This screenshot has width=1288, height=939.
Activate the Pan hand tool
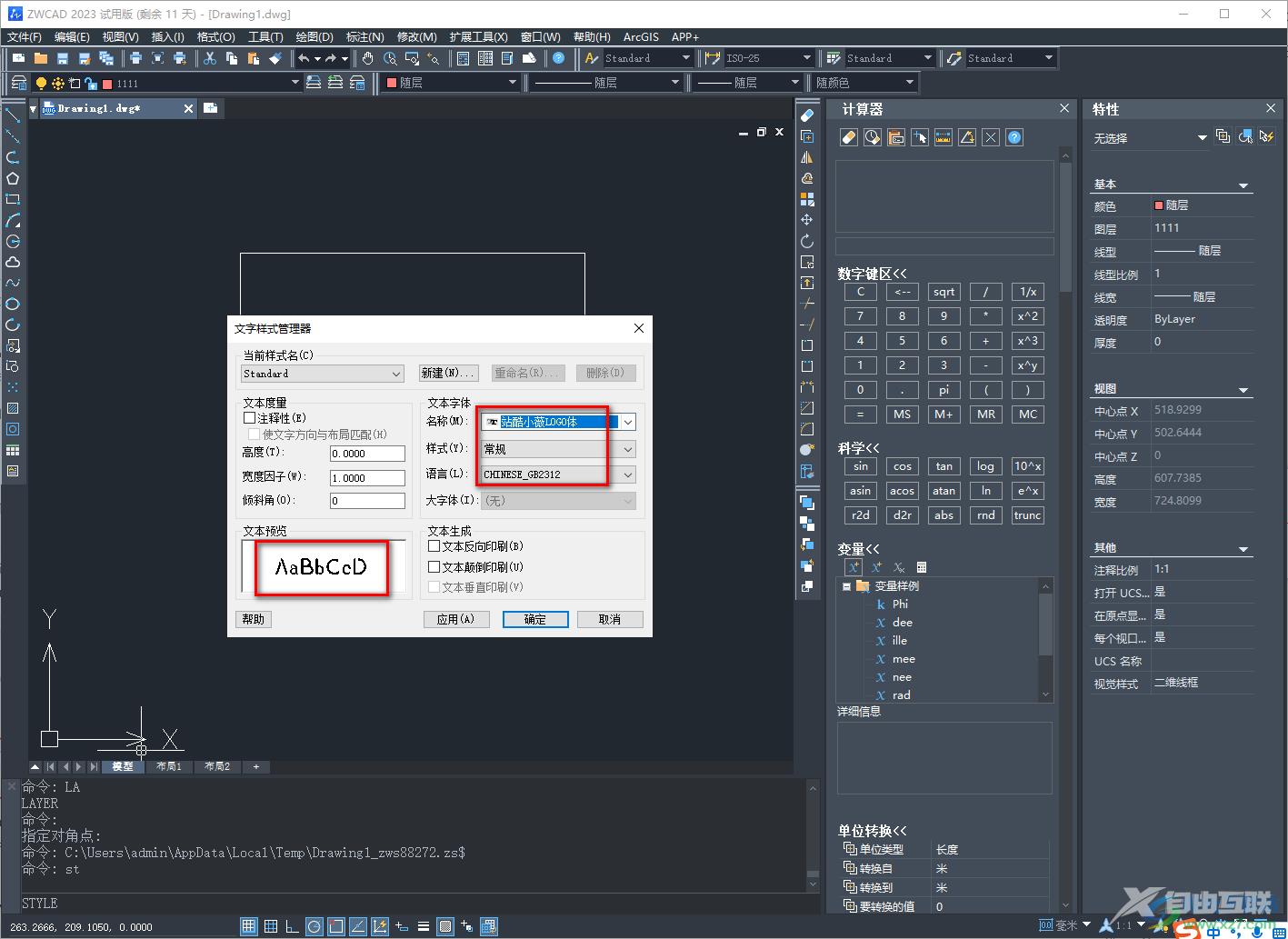(367, 58)
